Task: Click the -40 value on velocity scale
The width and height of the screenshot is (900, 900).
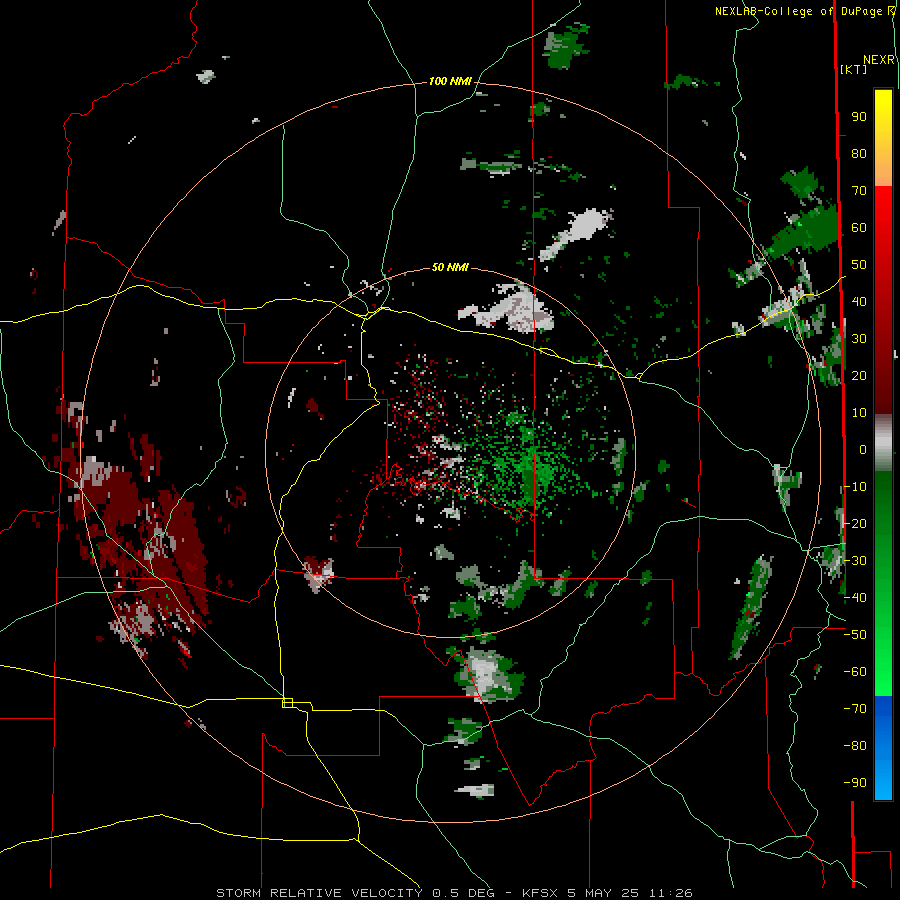Action: click(x=855, y=598)
